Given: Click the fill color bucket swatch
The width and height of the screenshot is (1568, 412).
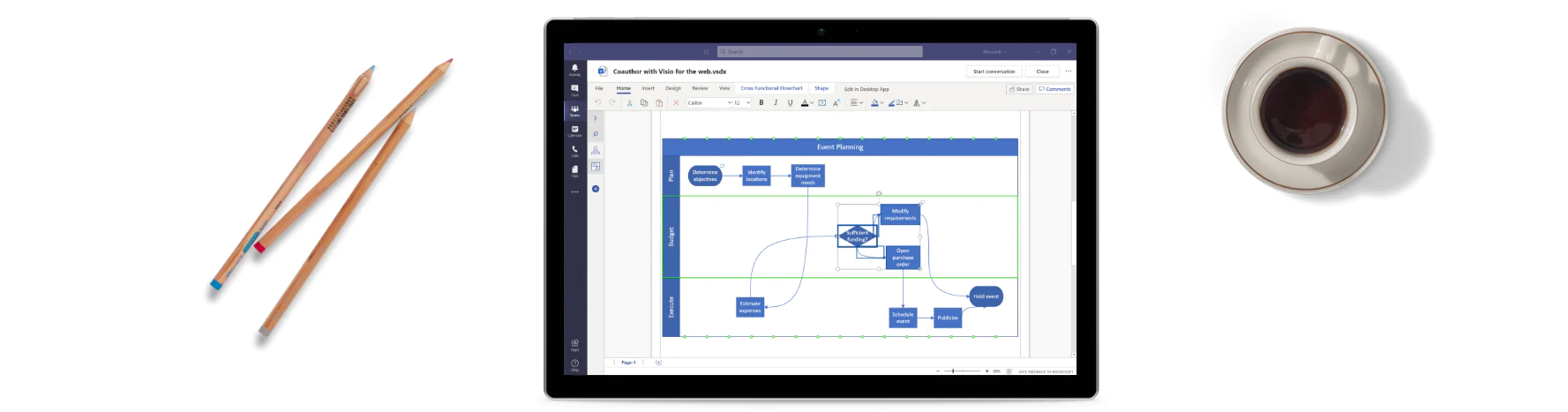Looking at the screenshot, I should [x=874, y=102].
